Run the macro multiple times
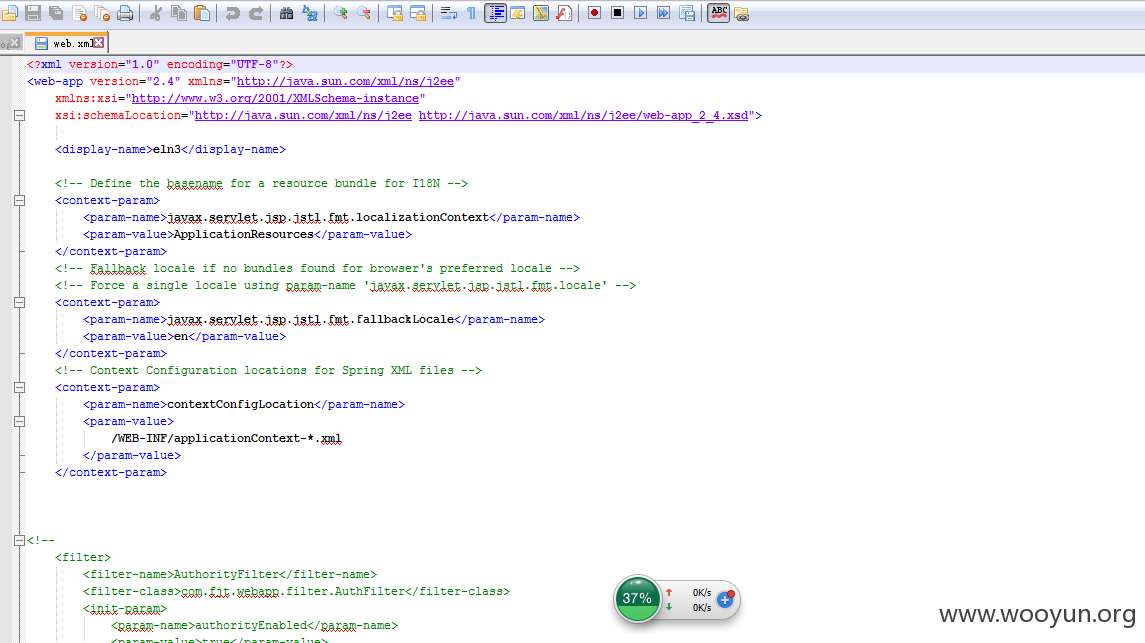1145x643 pixels. point(664,13)
